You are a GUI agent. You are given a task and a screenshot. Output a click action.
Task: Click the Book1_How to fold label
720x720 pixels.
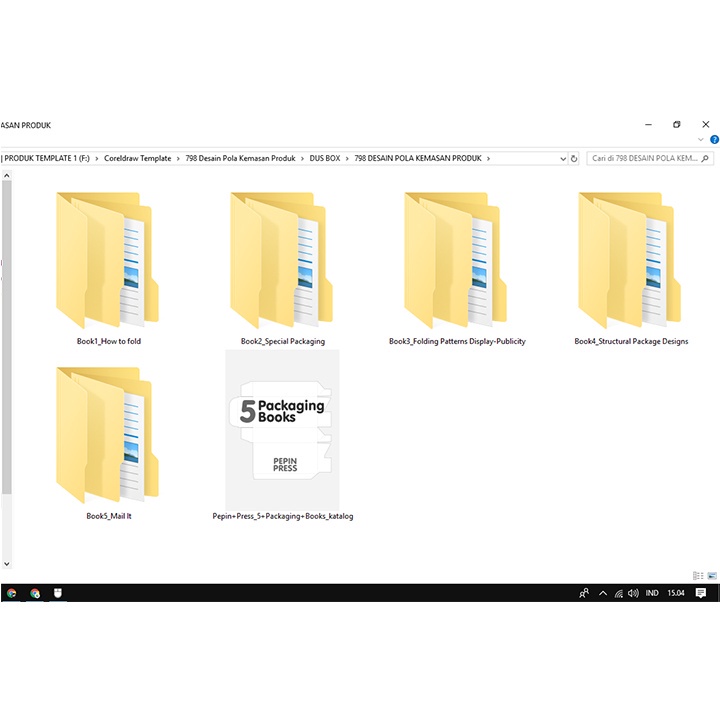tap(109, 341)
